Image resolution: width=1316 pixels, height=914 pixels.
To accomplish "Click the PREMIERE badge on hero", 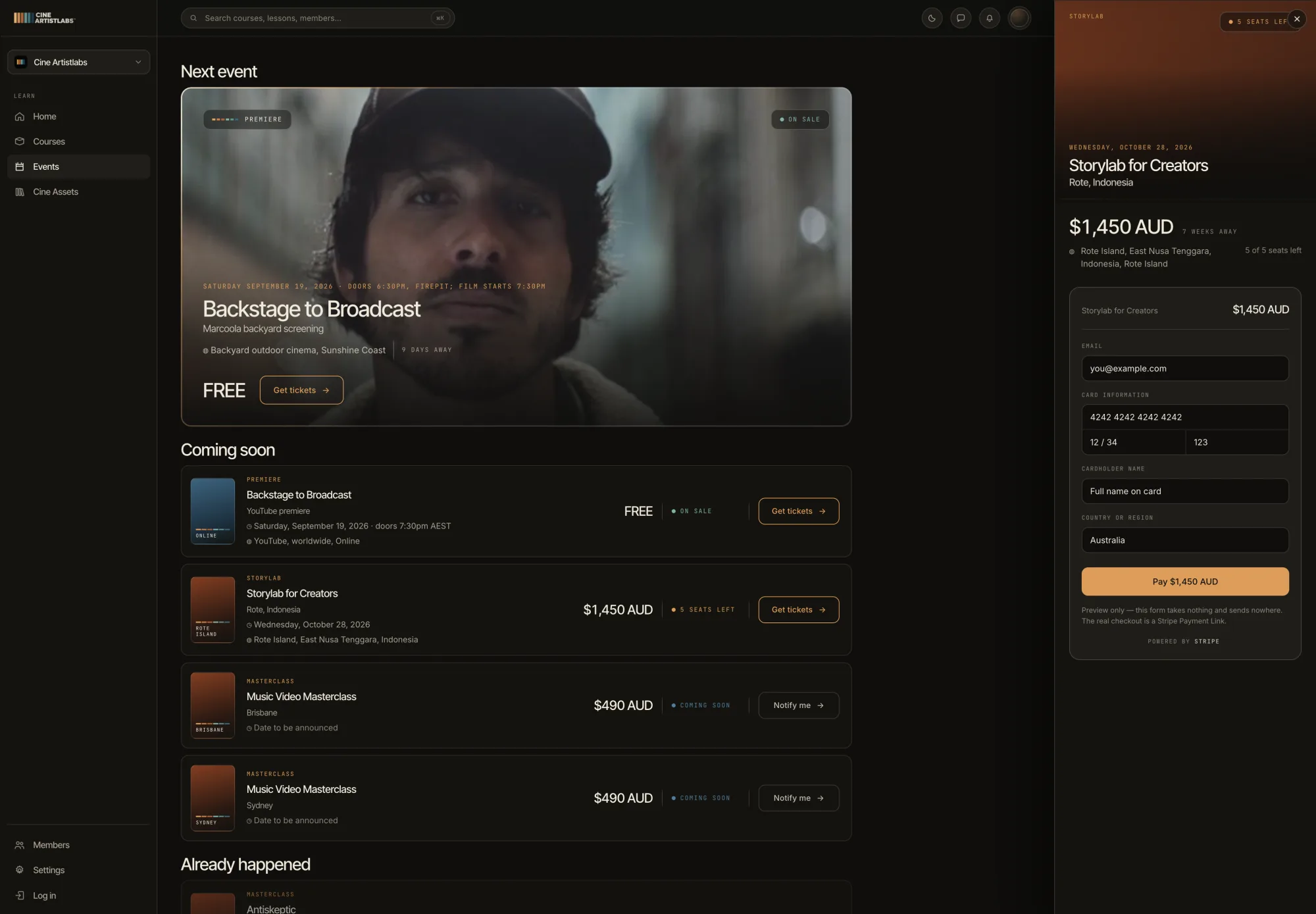I will point(247,119).
